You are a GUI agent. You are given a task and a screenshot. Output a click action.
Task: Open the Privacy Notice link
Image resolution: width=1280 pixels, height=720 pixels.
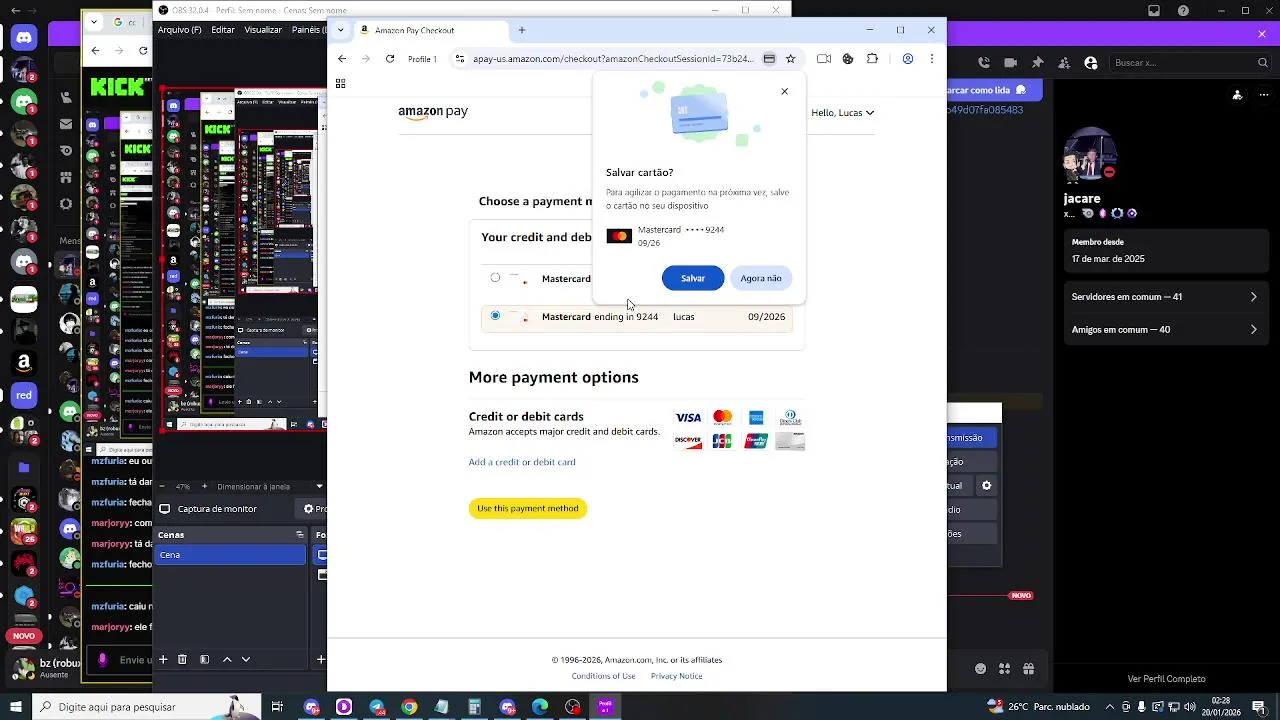coord(677,676)
